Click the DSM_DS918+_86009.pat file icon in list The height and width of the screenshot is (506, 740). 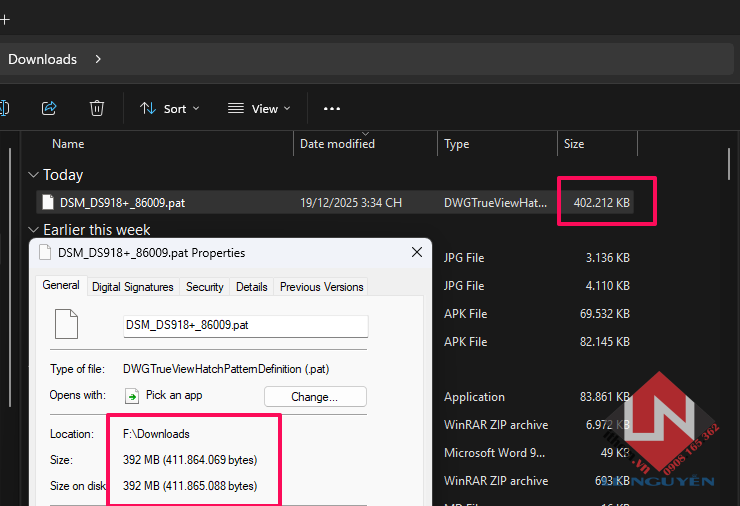coord(48,202)
